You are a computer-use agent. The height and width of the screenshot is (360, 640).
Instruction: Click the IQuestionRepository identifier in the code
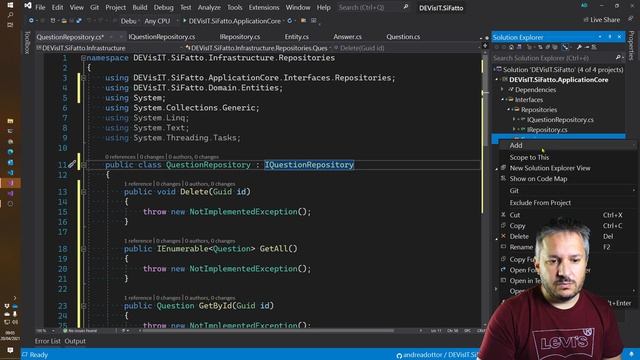click(309, 165)
